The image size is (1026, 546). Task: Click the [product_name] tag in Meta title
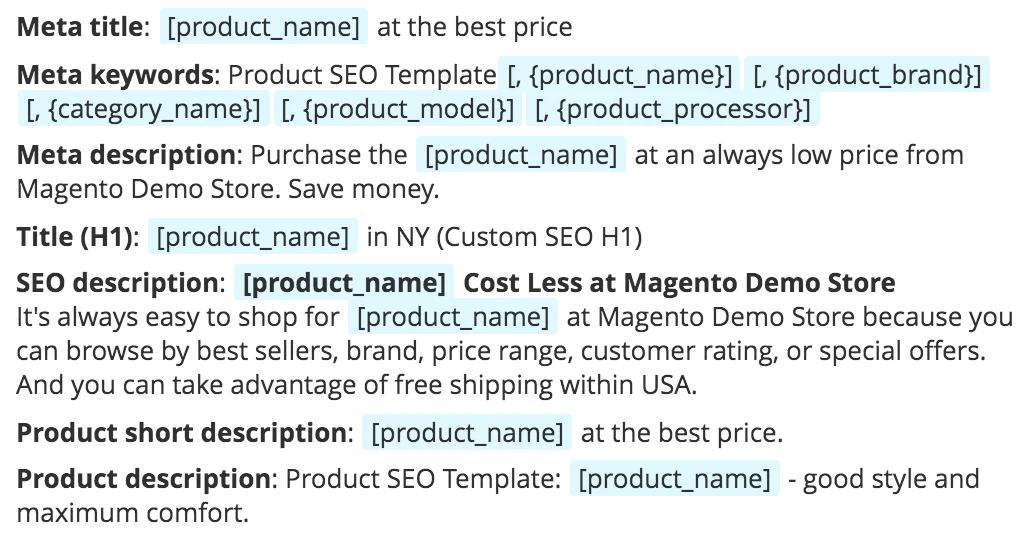[264, 27]
